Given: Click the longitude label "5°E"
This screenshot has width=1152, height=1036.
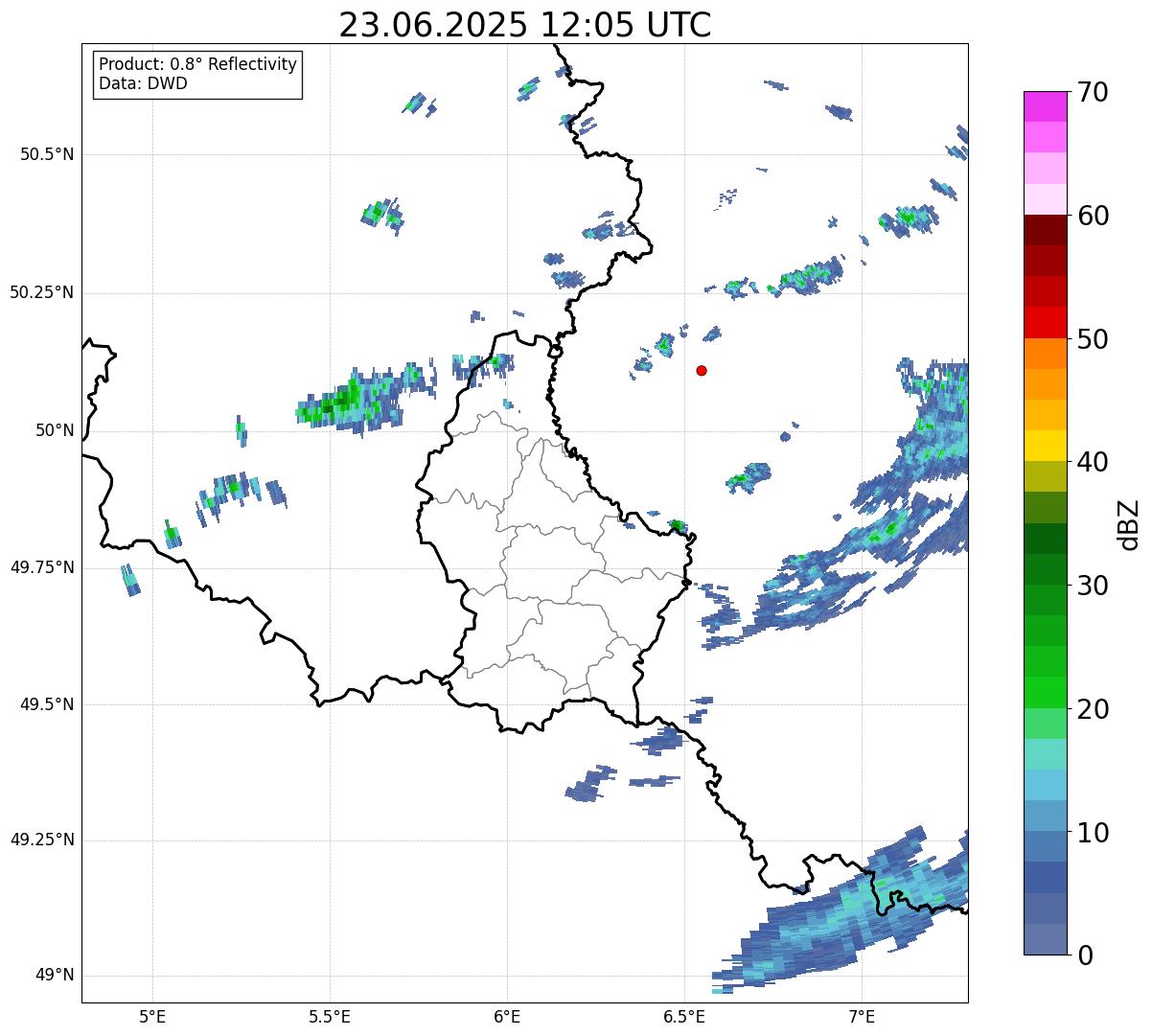Looking at the screenshot, I should (152, 1017).
